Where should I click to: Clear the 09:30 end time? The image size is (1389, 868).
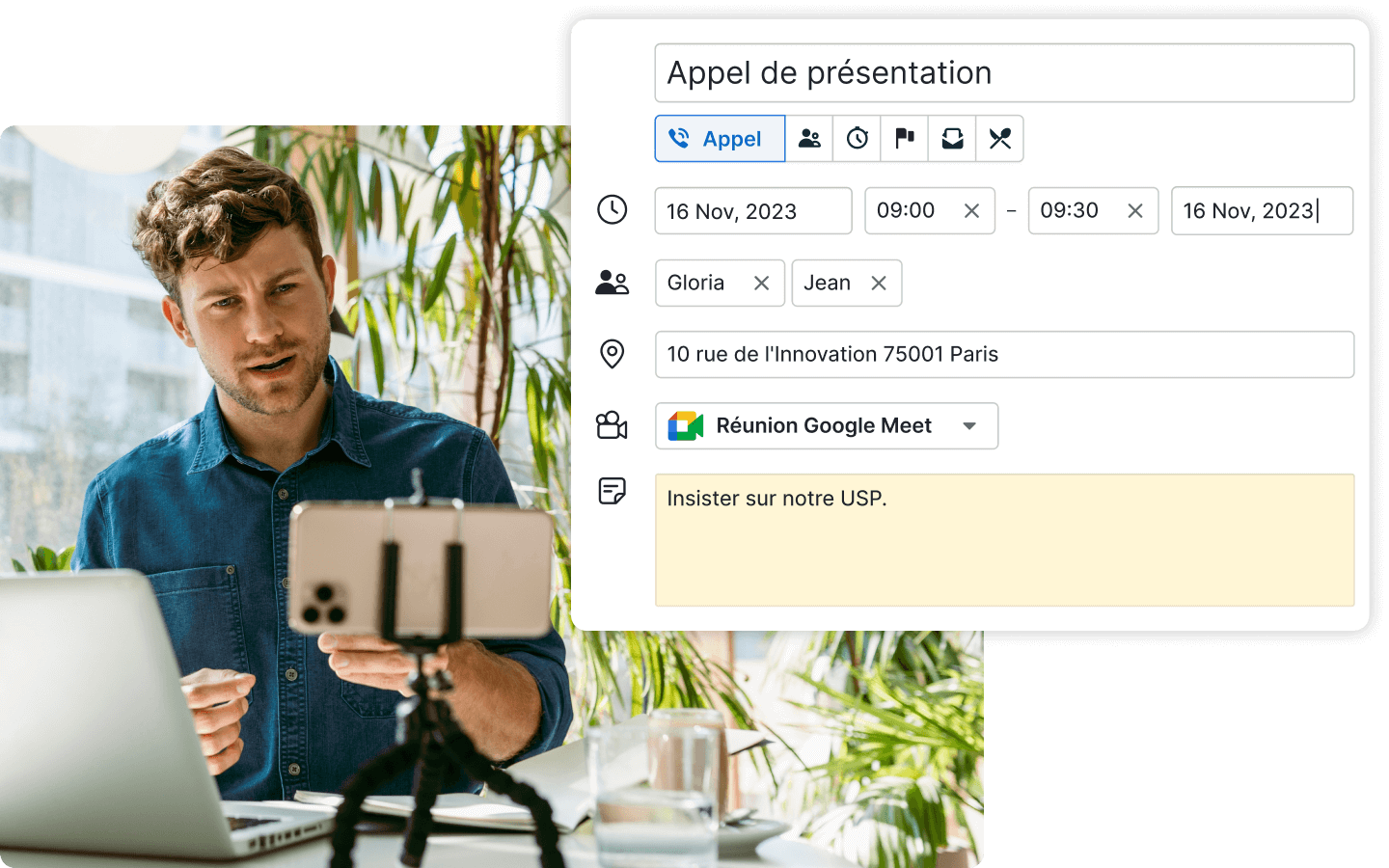1135,211
